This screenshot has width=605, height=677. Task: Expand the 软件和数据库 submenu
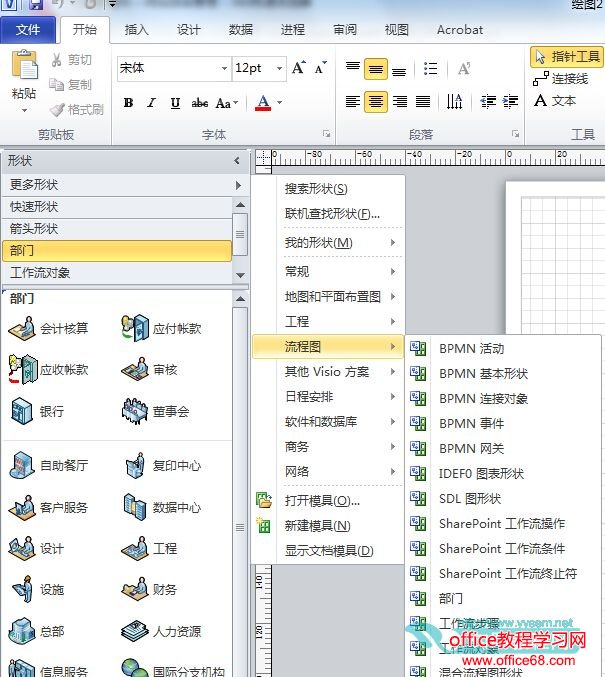coord(328,421)
